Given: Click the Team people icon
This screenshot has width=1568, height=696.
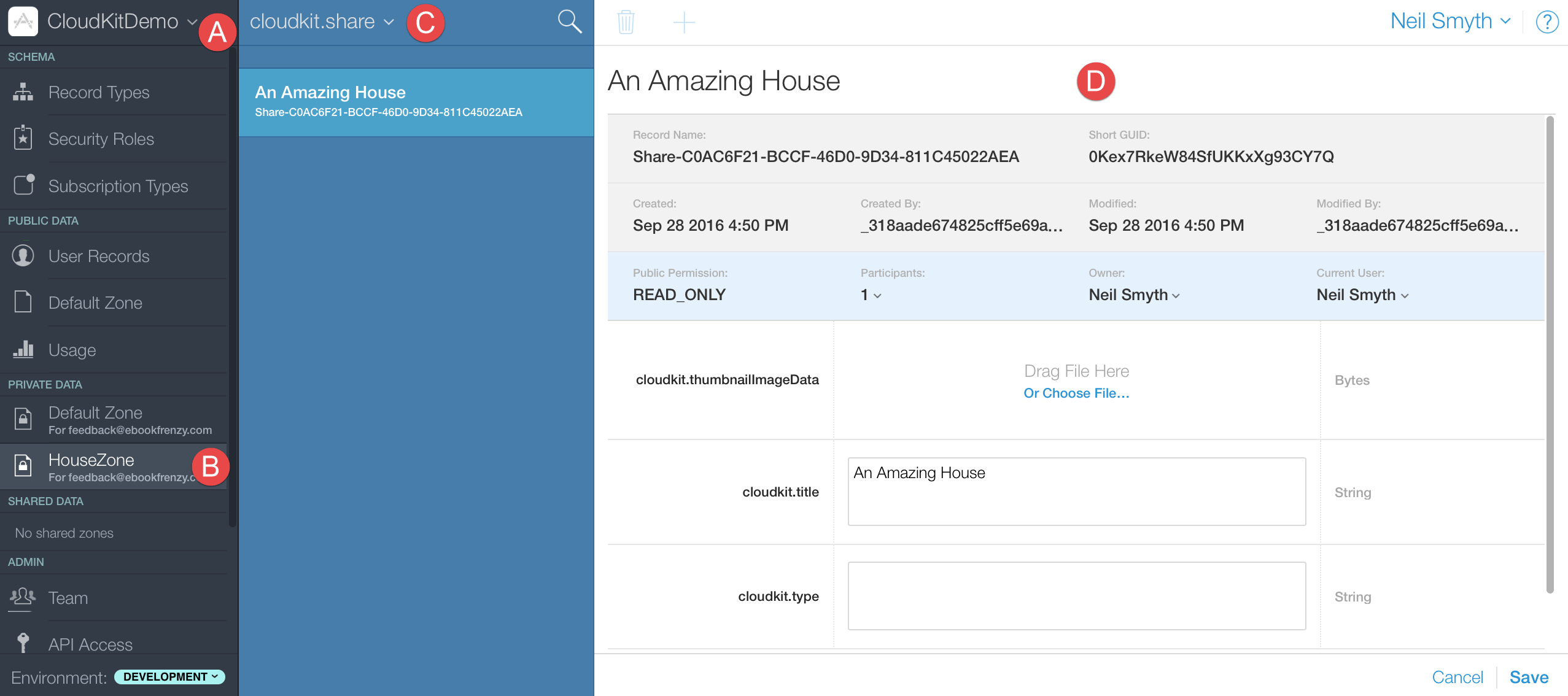Looking at the screenshot, I should point(23,597).
